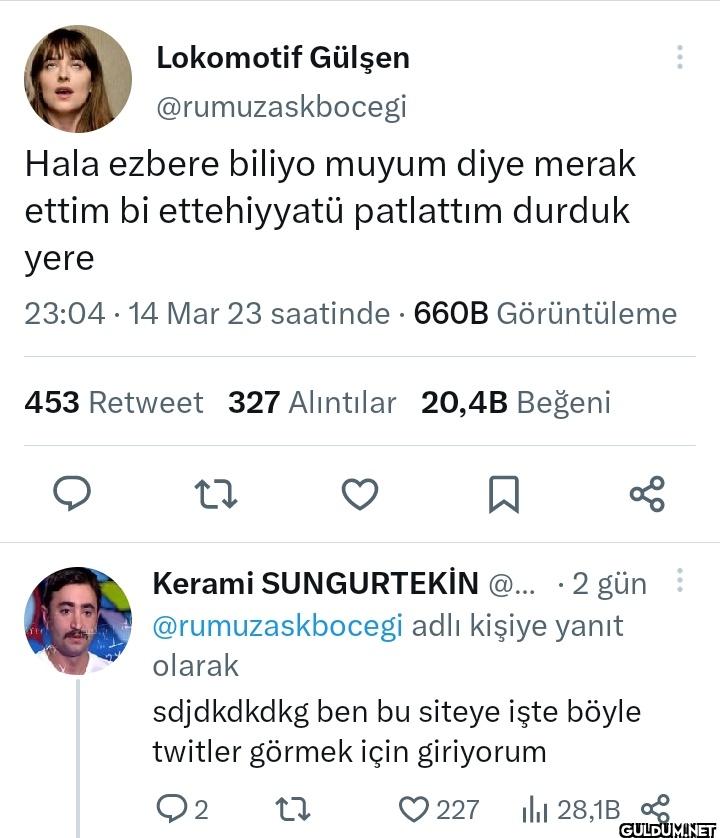The width and height of the screenshot is (720, 838).
Task: Share Kerami's reply
Action: 654,808
